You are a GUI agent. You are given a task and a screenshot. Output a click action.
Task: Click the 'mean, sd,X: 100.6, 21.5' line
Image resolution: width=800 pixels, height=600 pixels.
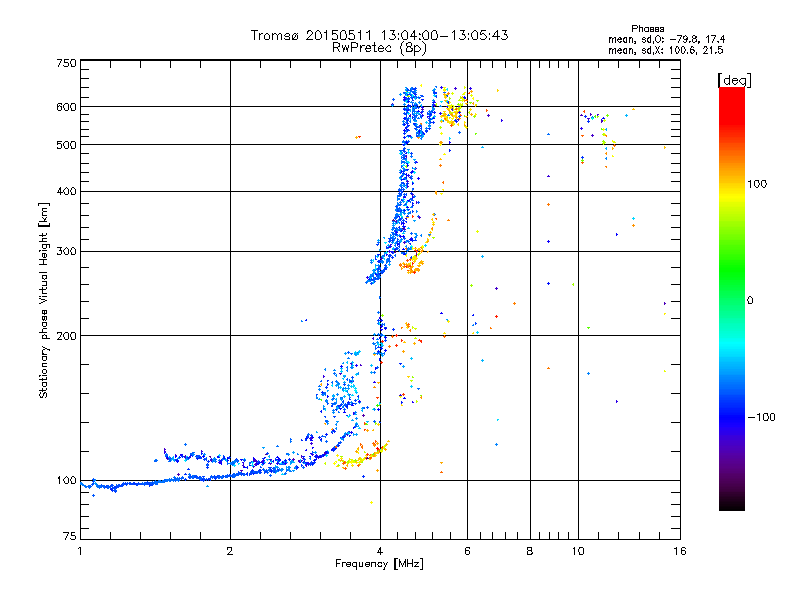665,50
